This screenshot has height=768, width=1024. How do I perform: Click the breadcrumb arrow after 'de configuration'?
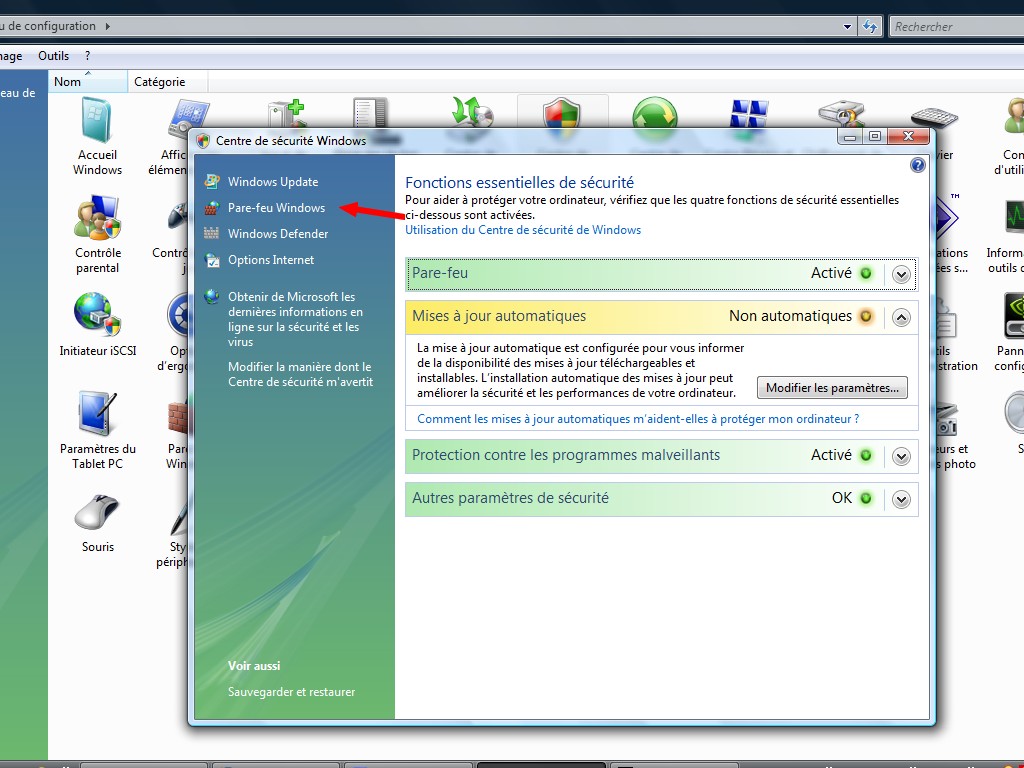click(x=107, y=26)
